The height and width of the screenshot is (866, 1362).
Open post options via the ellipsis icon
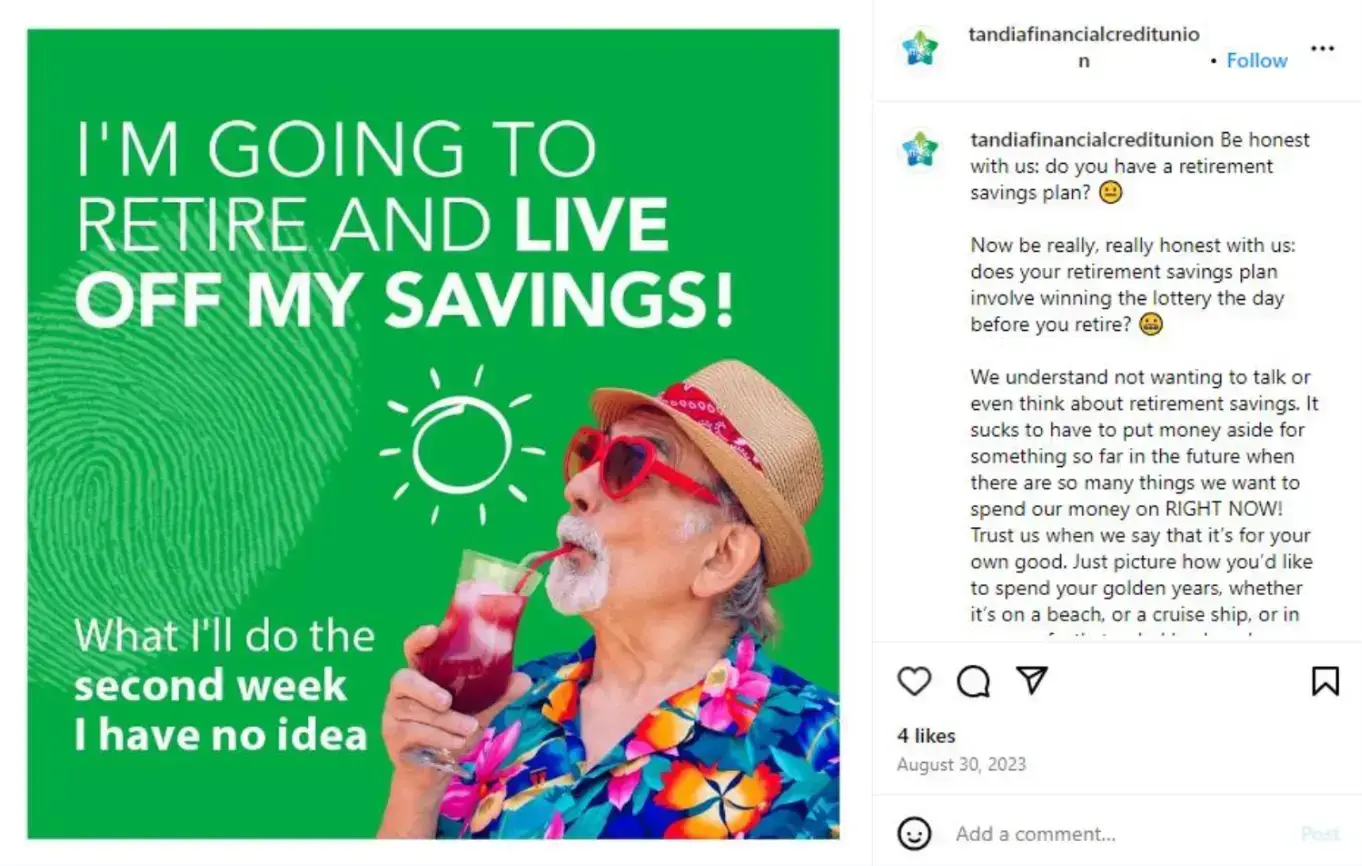(1323, 47)
